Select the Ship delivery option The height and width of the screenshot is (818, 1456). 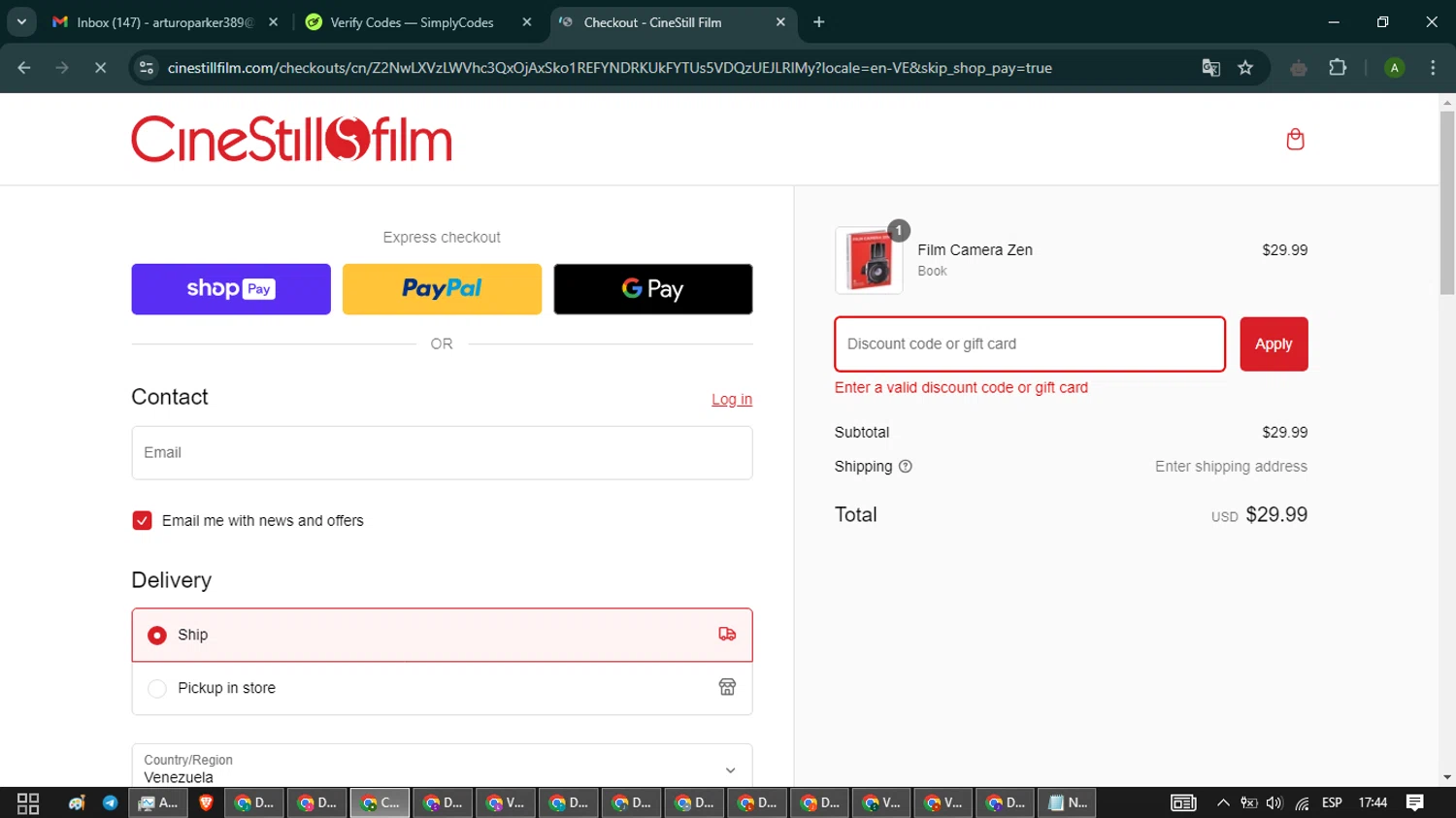pos(442,635)
